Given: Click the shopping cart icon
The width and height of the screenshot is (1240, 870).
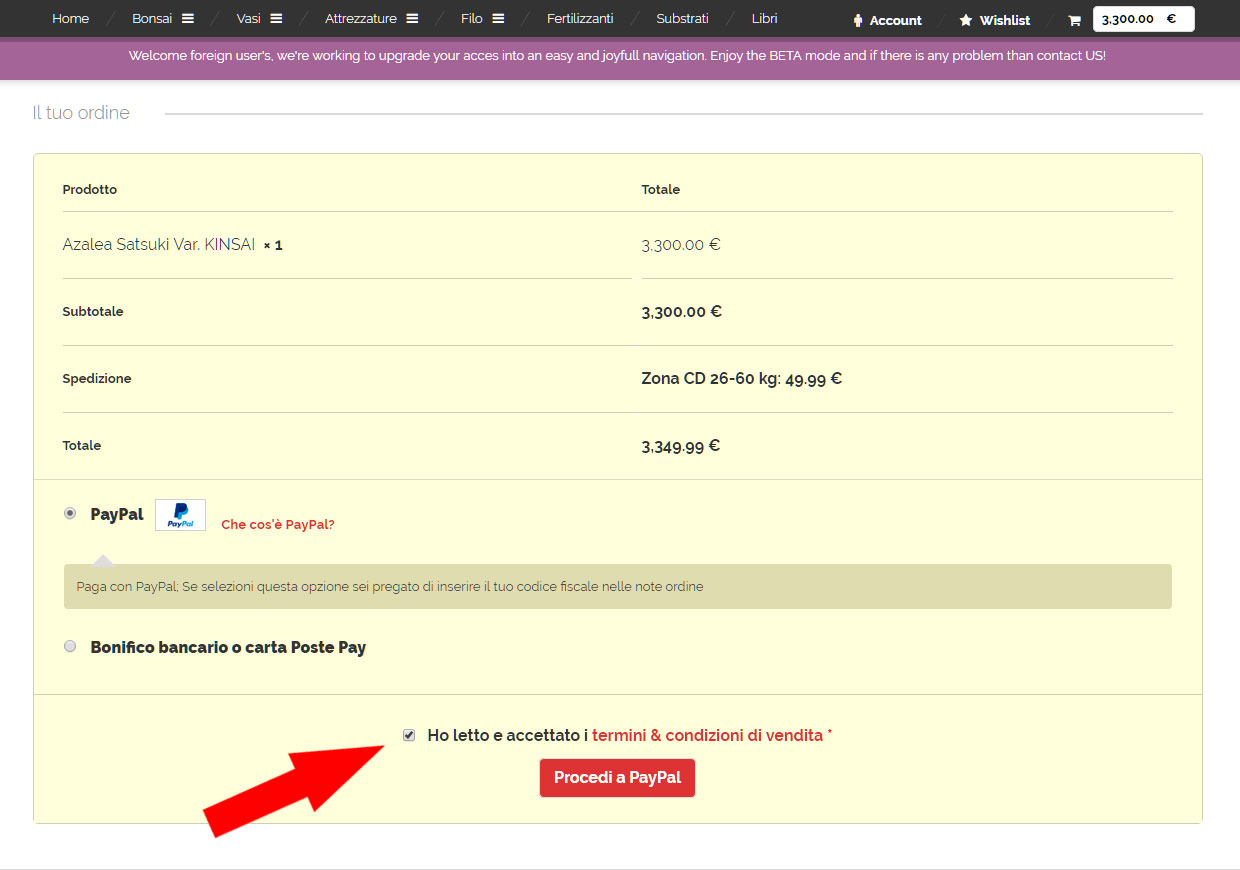Looking at the screenshot, I should tap(1075, 20).
